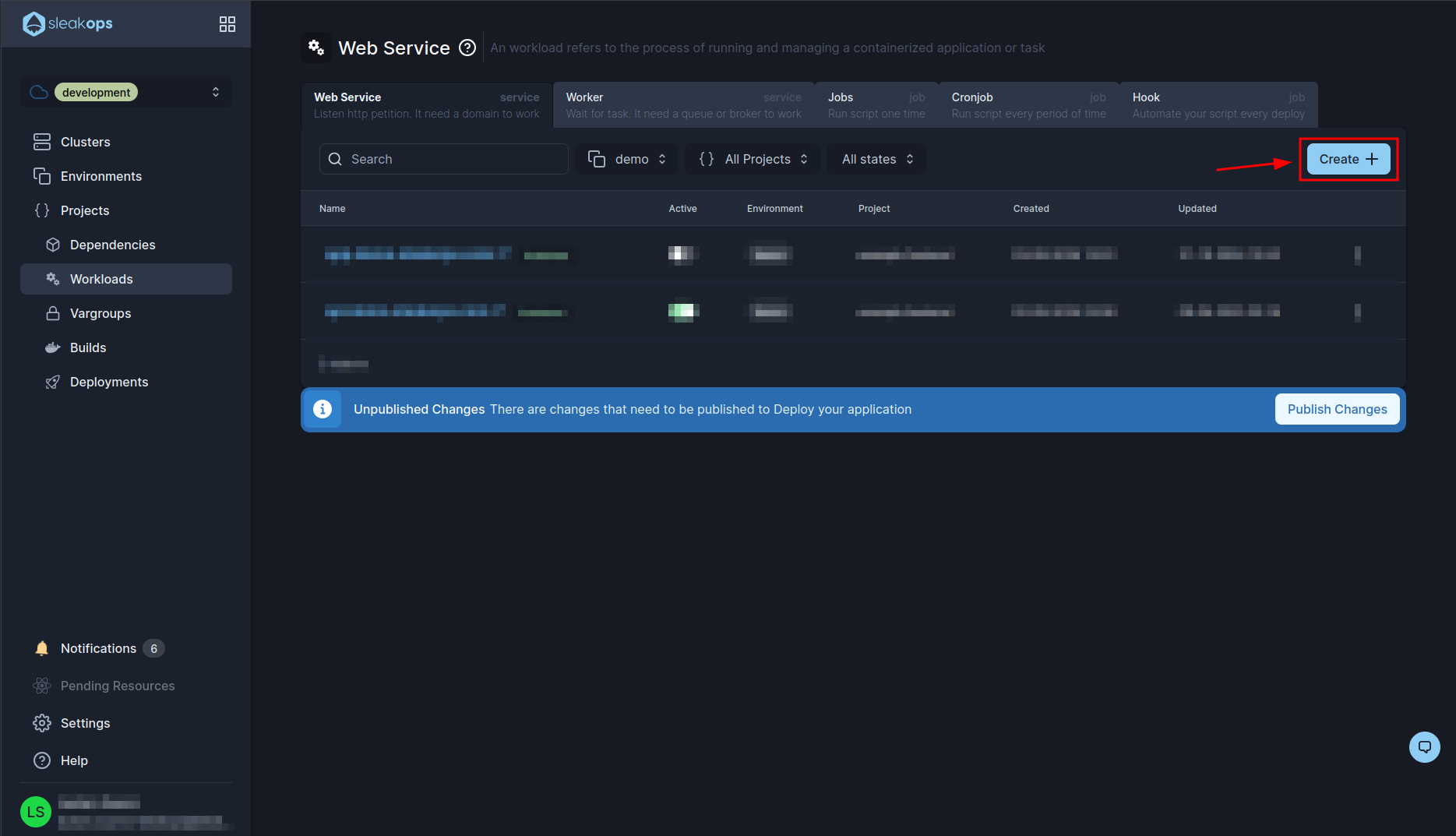This screenshot has height=836, width=1456.
Task: Click the Active column header
Action: [682, 208]
